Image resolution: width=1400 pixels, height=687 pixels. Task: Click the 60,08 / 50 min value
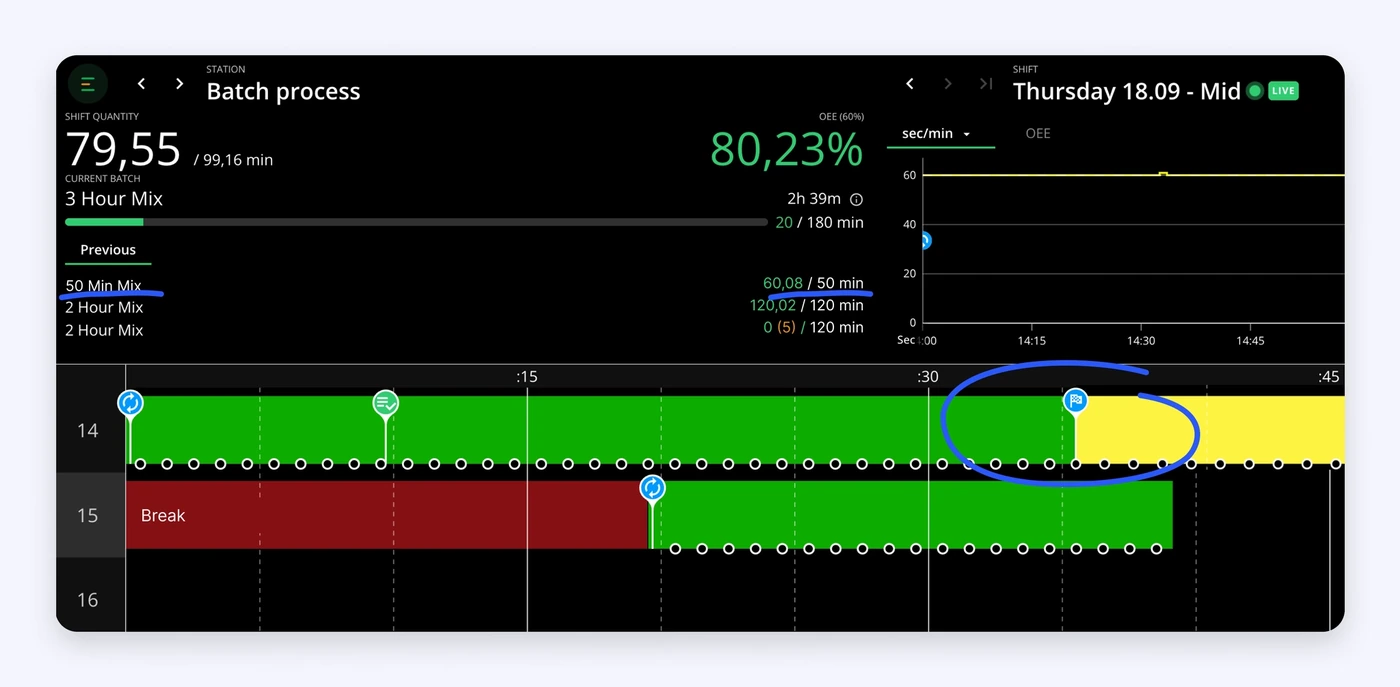point(813,283)
